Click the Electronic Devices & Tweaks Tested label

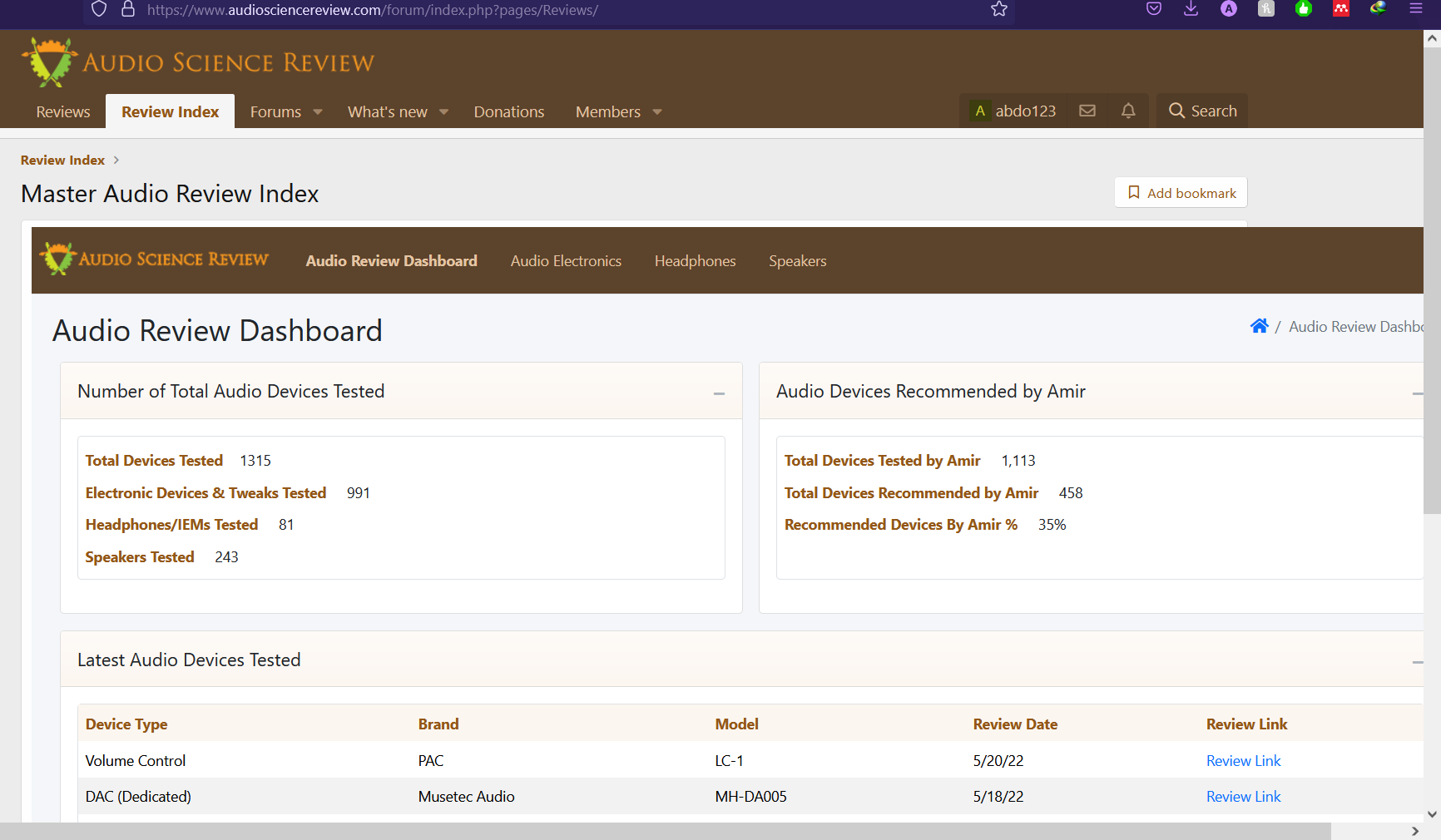(x=206, y=492)
